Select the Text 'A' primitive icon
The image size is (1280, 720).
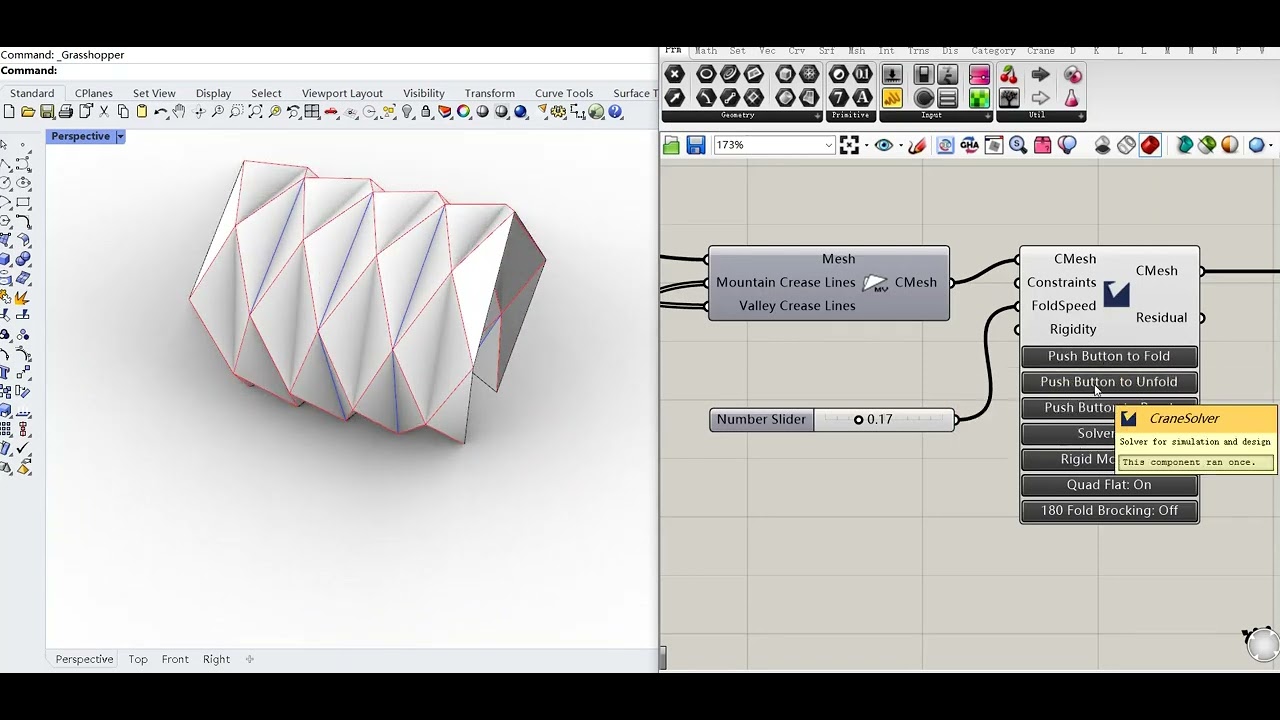pos(863,98)
